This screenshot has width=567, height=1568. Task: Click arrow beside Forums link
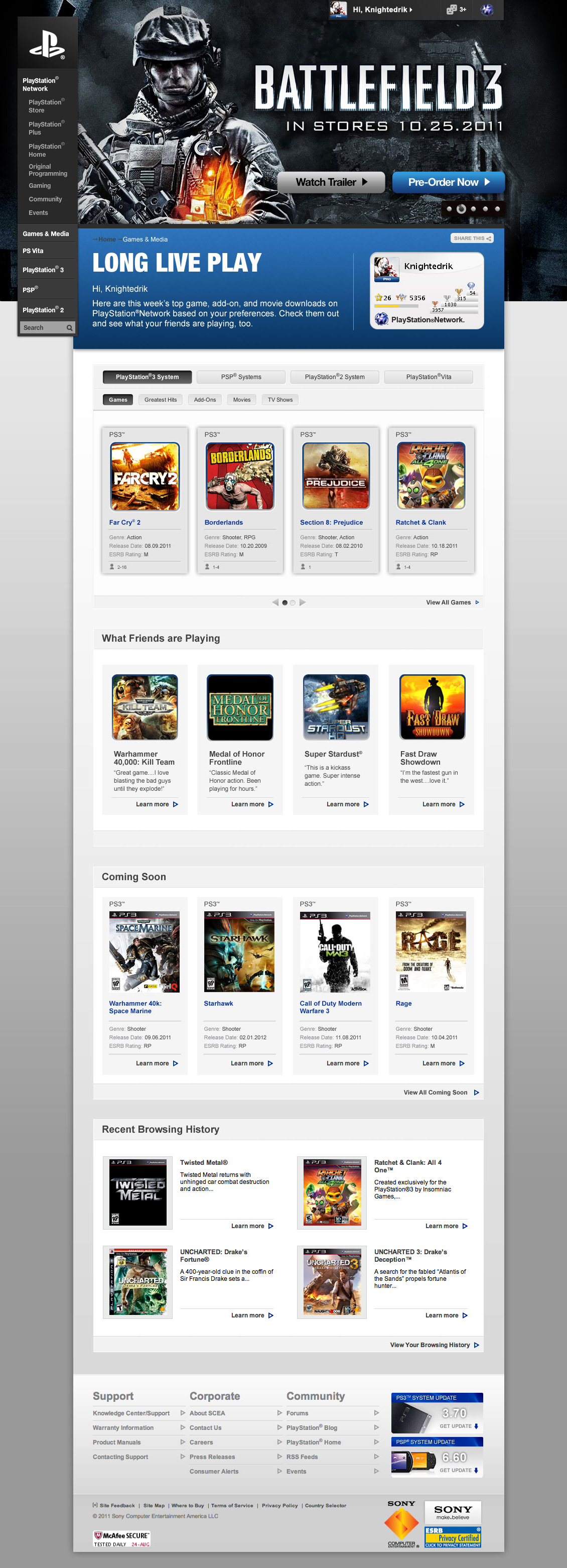pos(376,1413)
